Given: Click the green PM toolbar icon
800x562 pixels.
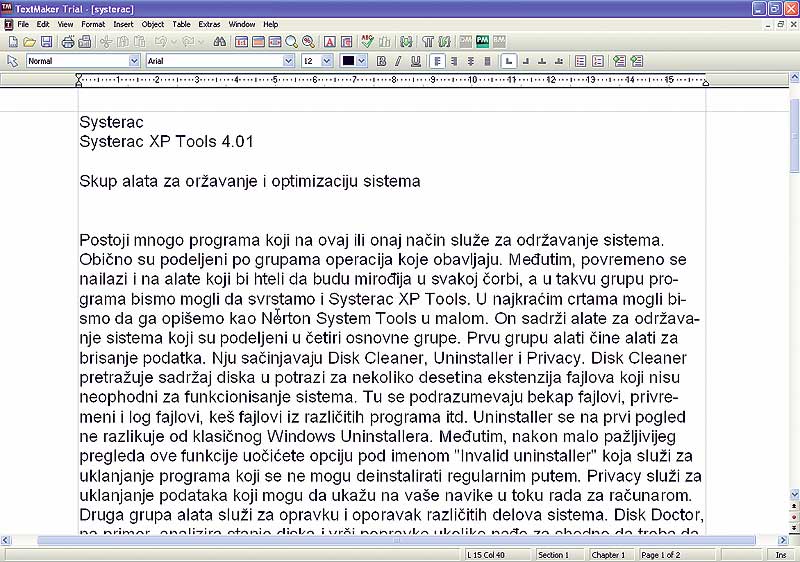Looking at the screenshot, I should click(x=482, y=42).
